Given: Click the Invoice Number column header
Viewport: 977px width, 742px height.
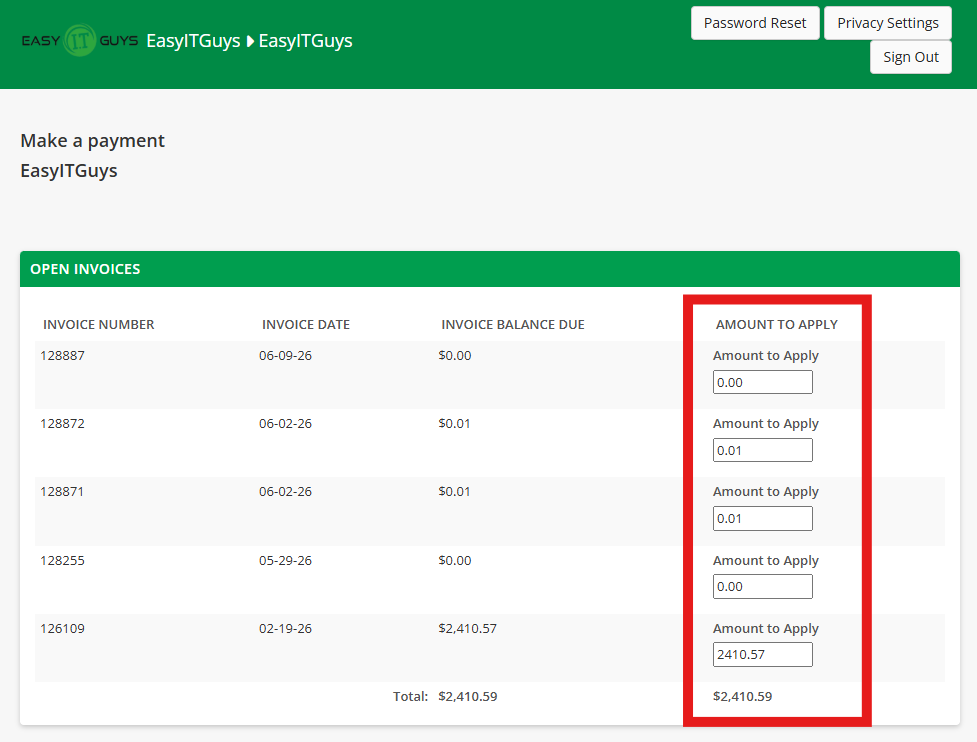Looking at the screenshot, I should click(x=98, y=325).
